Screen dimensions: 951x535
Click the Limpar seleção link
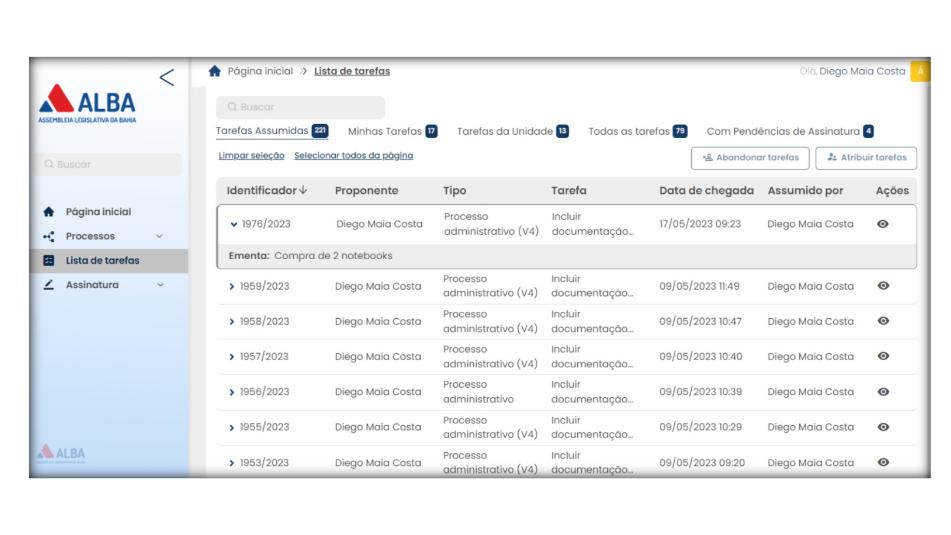(x=250, y=154)
